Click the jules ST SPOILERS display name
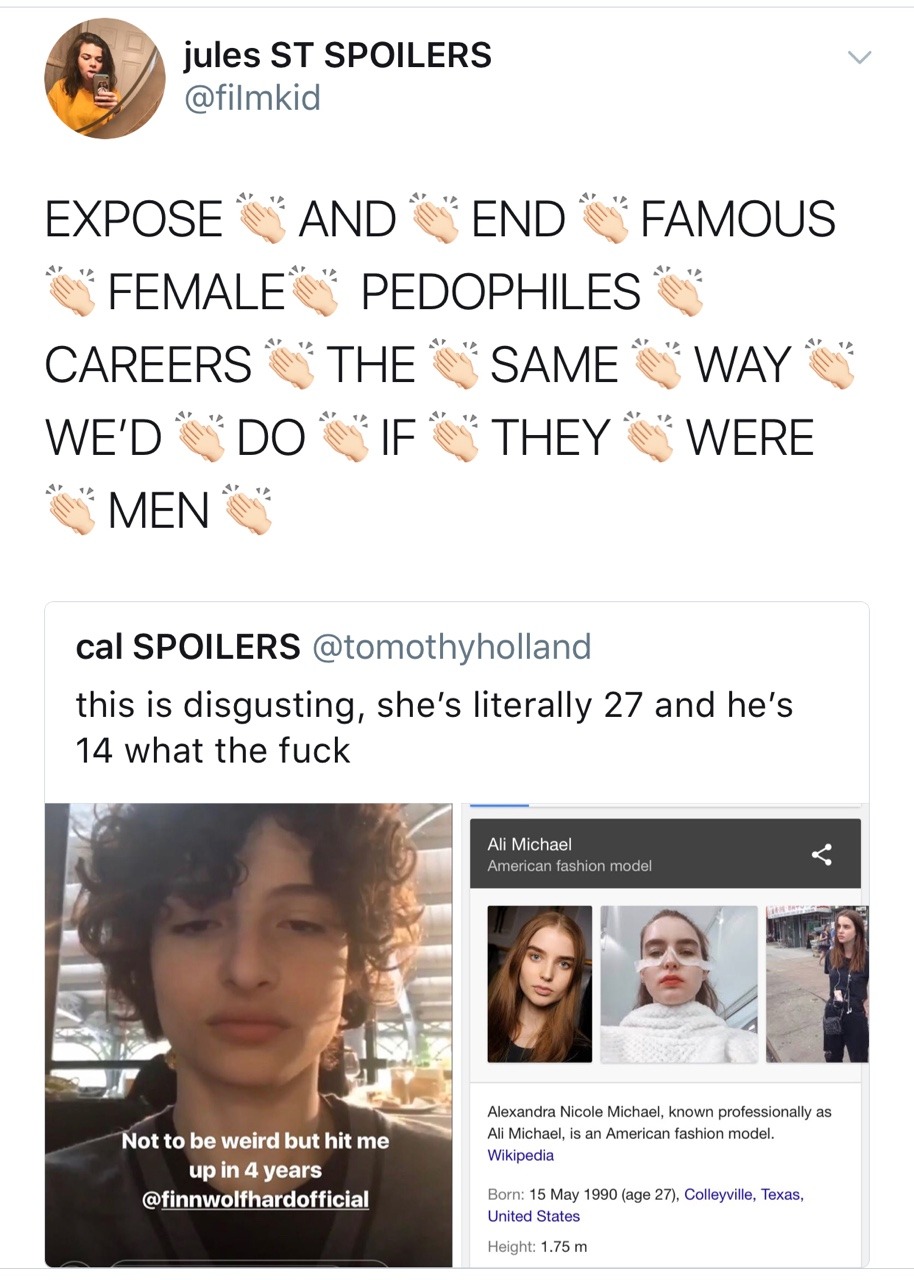 point(338,55)
